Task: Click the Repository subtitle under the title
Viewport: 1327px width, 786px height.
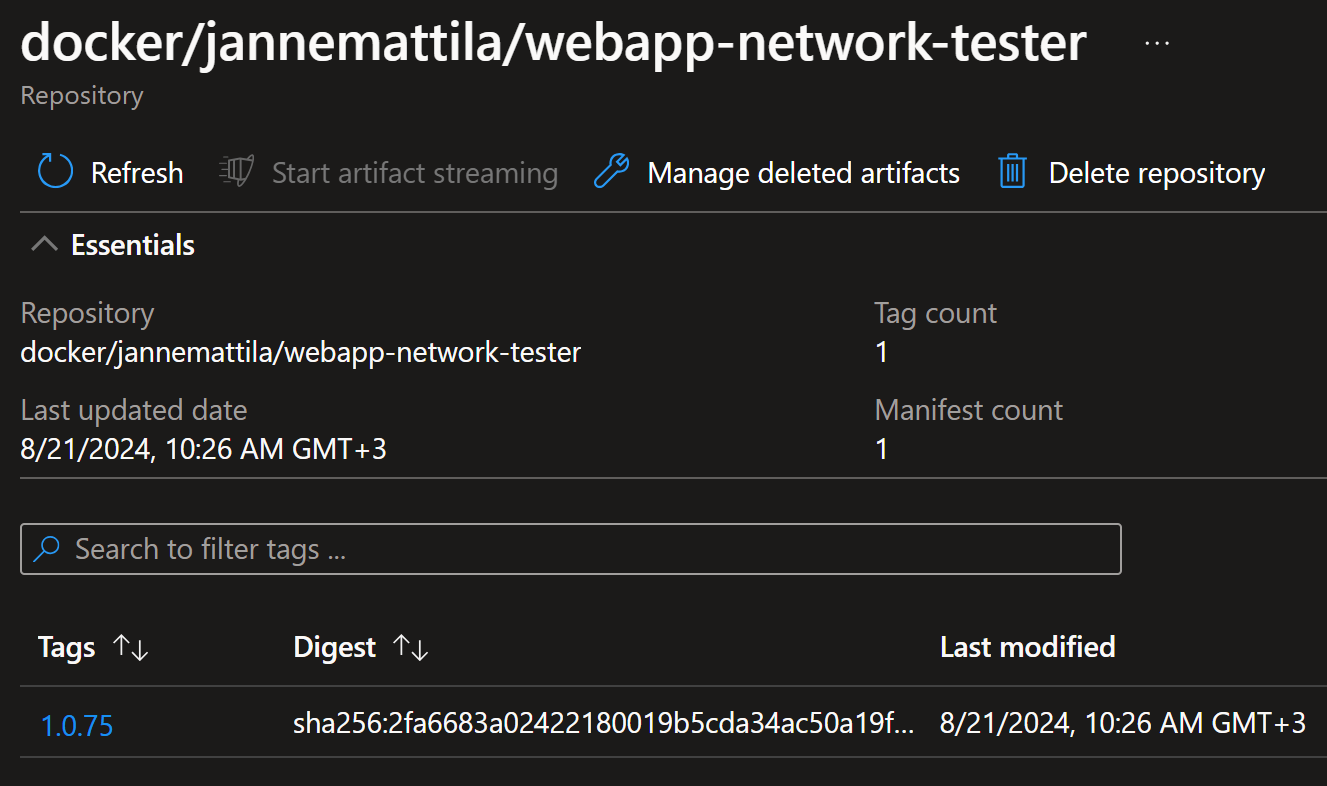Action: (82, 96)
